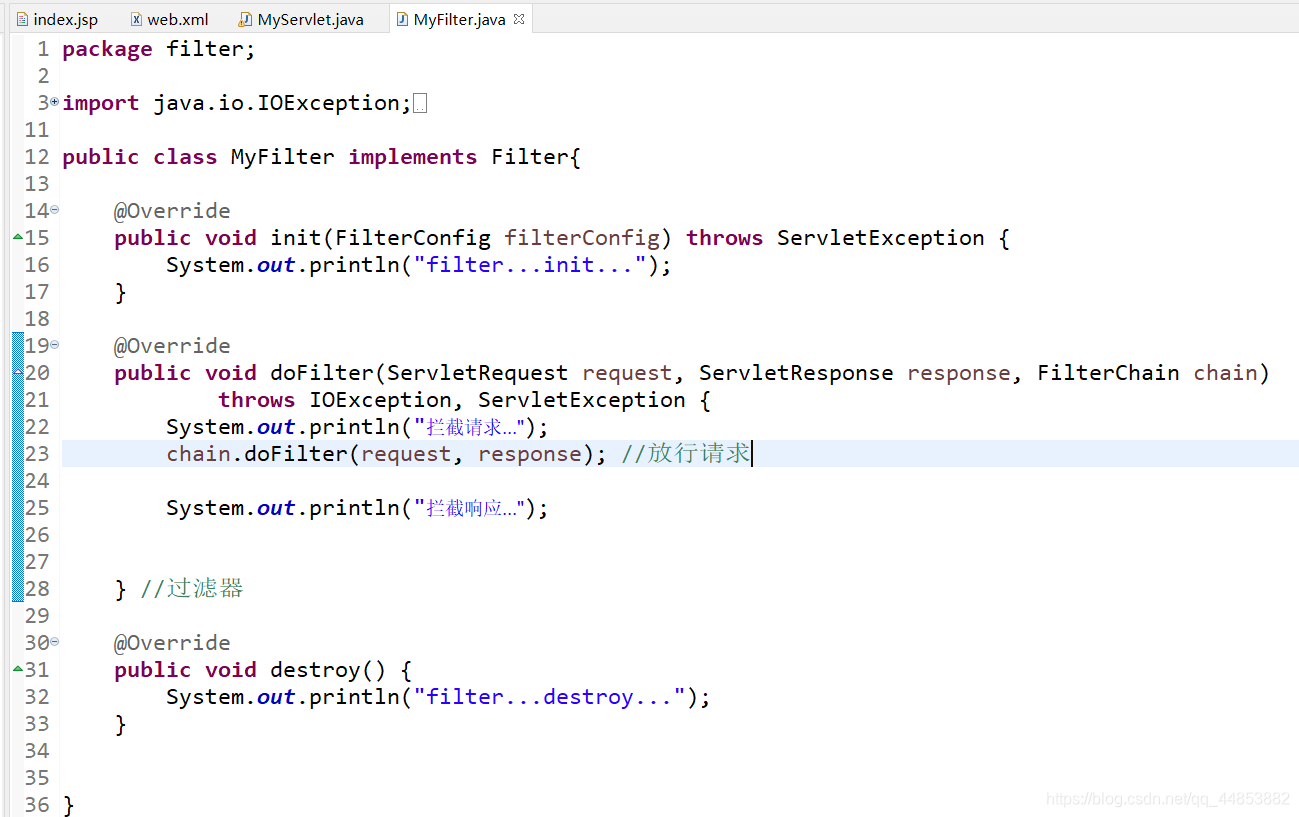Viewport: 1299px width, 817px height.
Task: Click 'chain.doFilter' call on line 23
Action: (x=257, y=454)
